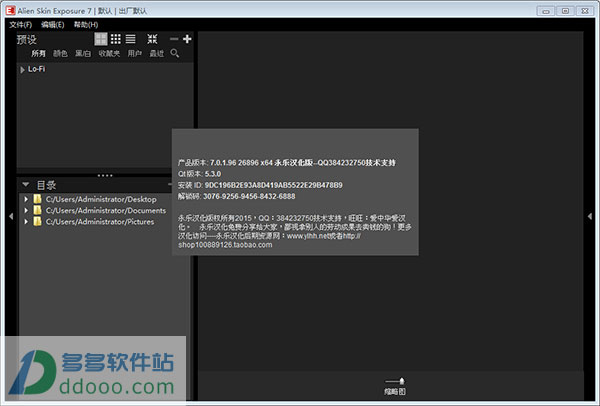The width and height of the screenshot is (600, 406).
Task: Collapse all preset categories icon
Action: pyautogui.click(x=152, y=39)
